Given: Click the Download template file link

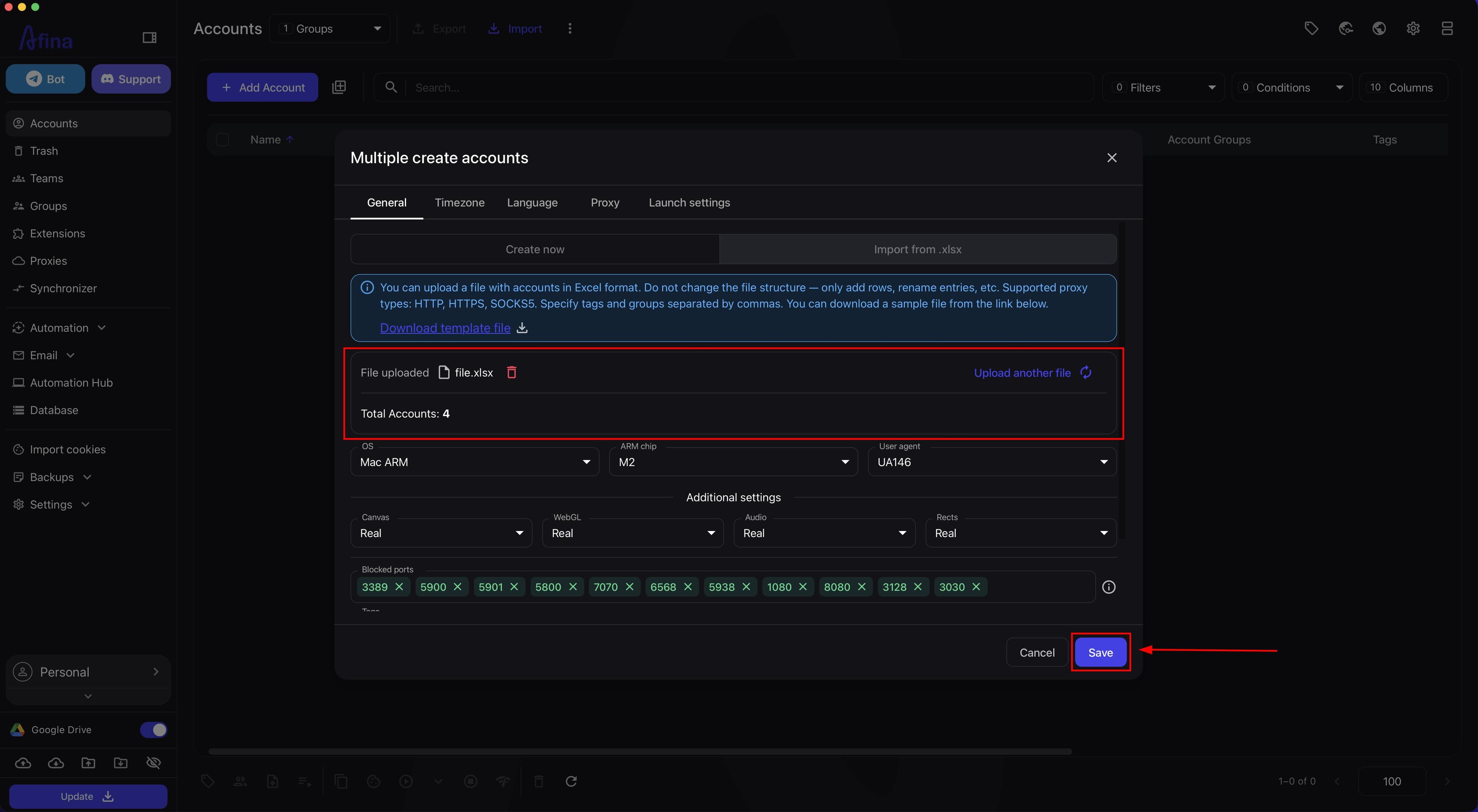Looking at the screenshot, I should pos(445,327).
